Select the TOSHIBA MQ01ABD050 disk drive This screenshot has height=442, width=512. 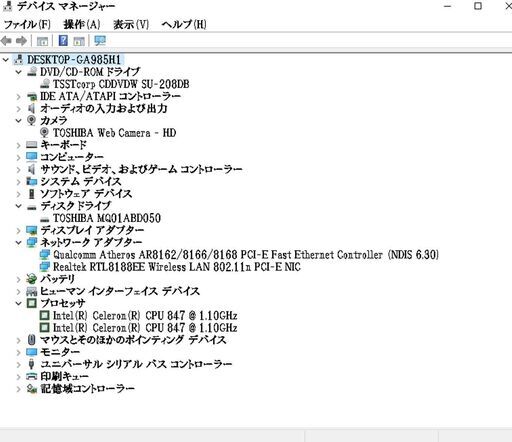[107, 218]
